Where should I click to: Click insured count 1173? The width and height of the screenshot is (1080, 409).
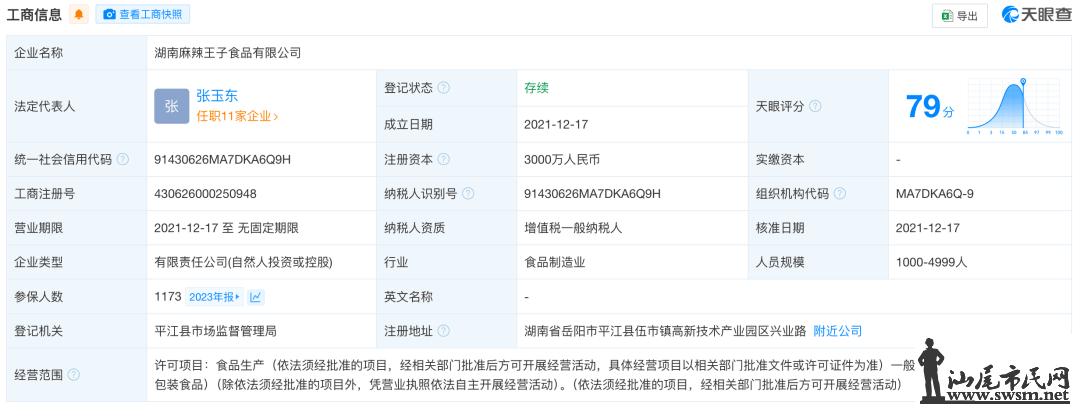click(167, 297)
